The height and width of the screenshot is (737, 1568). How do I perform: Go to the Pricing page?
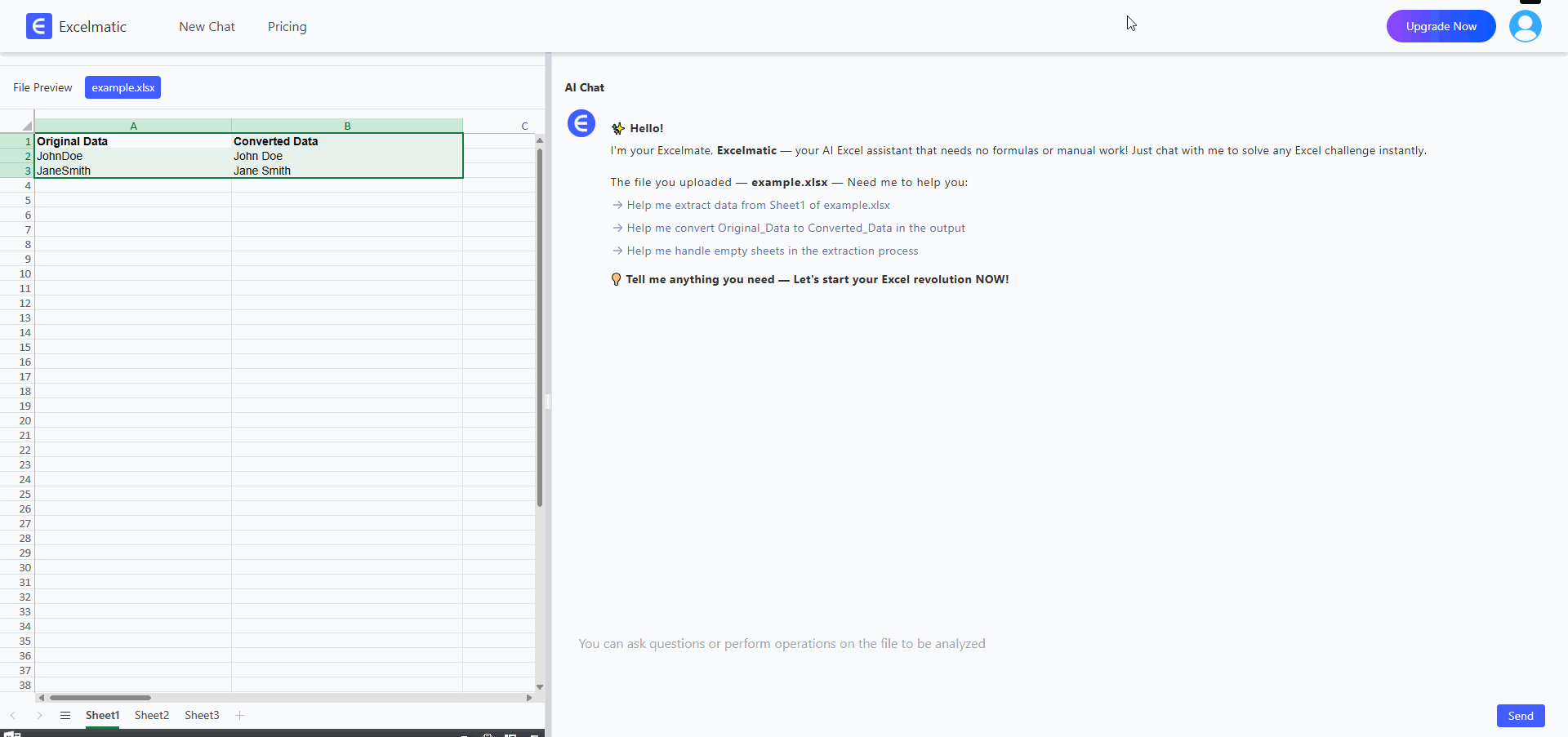coord(287,27)
